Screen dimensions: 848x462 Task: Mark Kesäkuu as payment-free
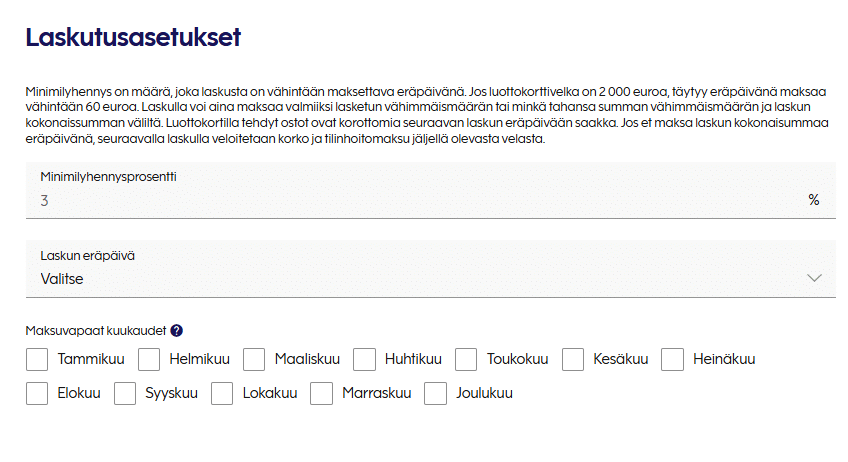click(x=573, y=359)
